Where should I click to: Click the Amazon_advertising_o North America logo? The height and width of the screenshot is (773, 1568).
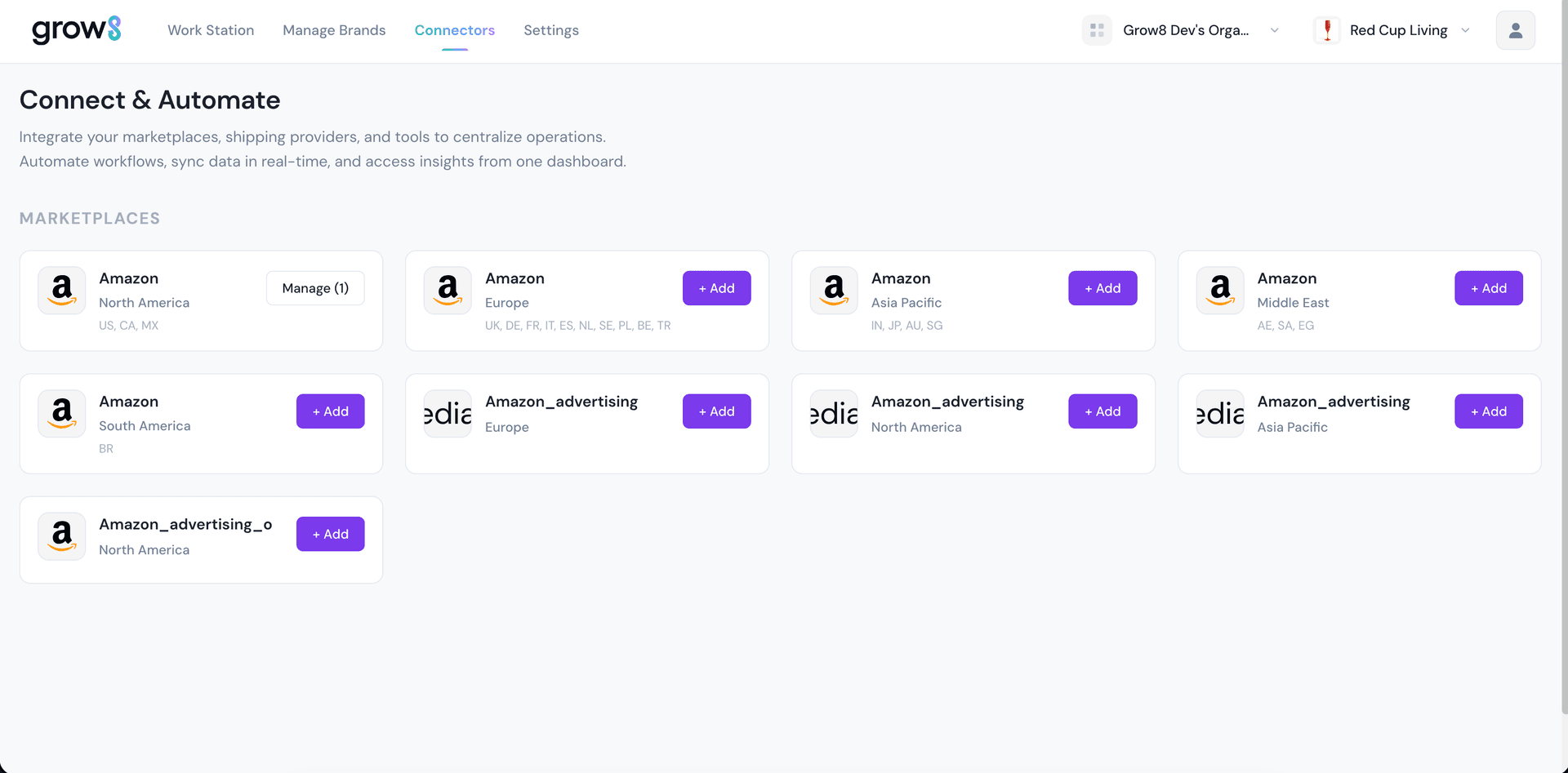pyautogui.click(x=62, y=535)
